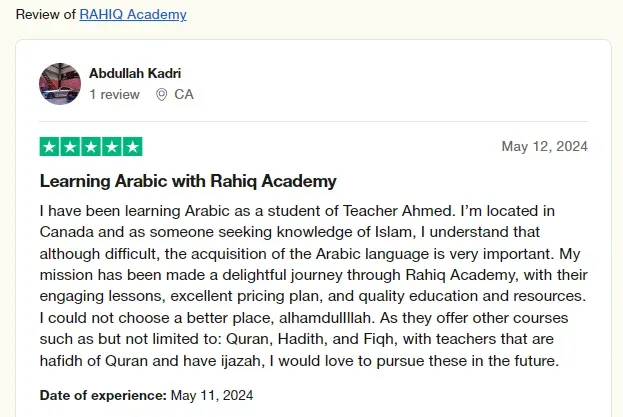Click the fourth green rating star

[x=112, y=147]
